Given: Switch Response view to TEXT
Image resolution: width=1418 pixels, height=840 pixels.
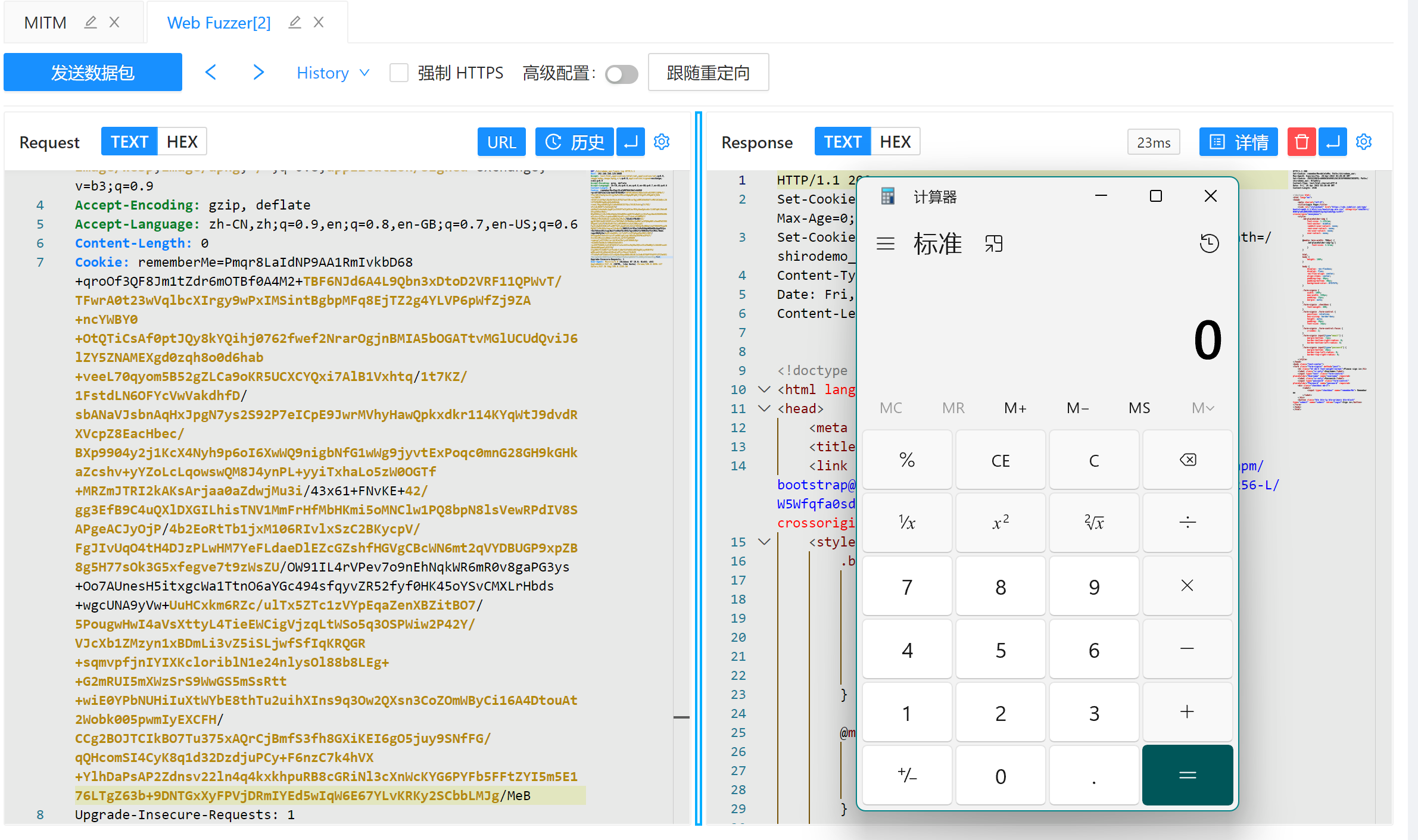Looking at the screenshot, I should pos(842,142).
